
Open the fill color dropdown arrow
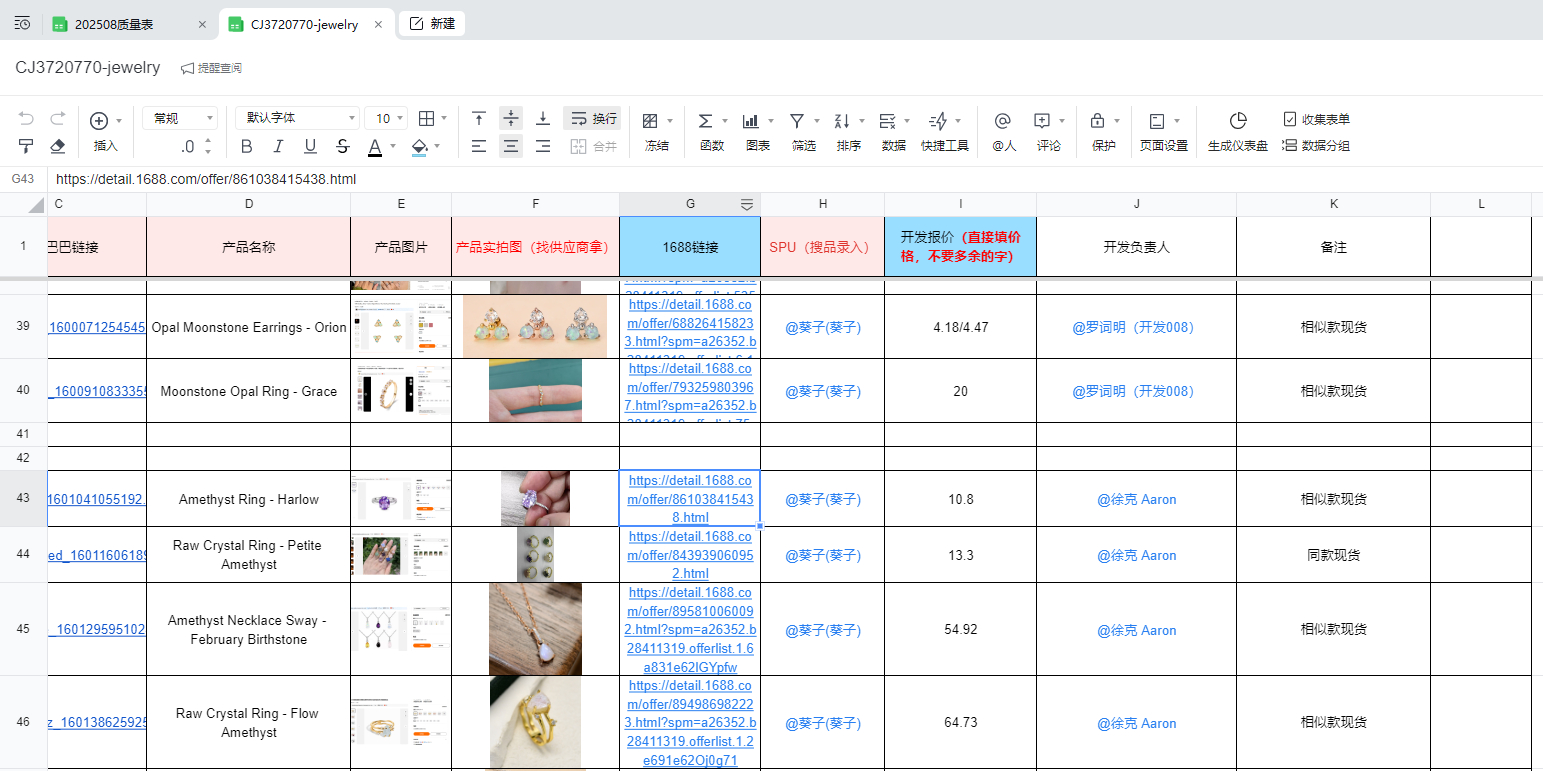click(437, 147)
